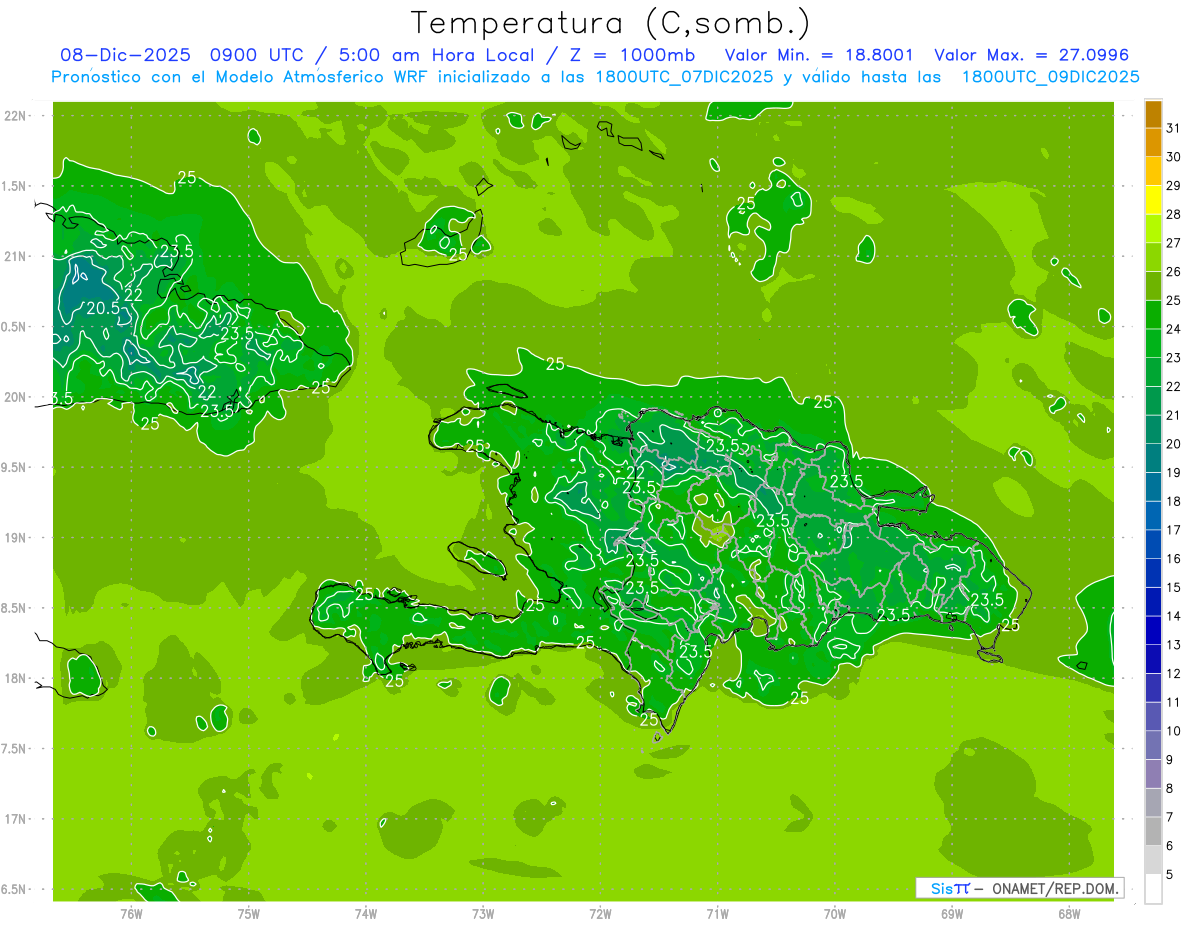Viewport: 1200px width, 927px height.
Task: Click the colorbar label '27'
Action: pyautogui.click(x=1174, y=243)
